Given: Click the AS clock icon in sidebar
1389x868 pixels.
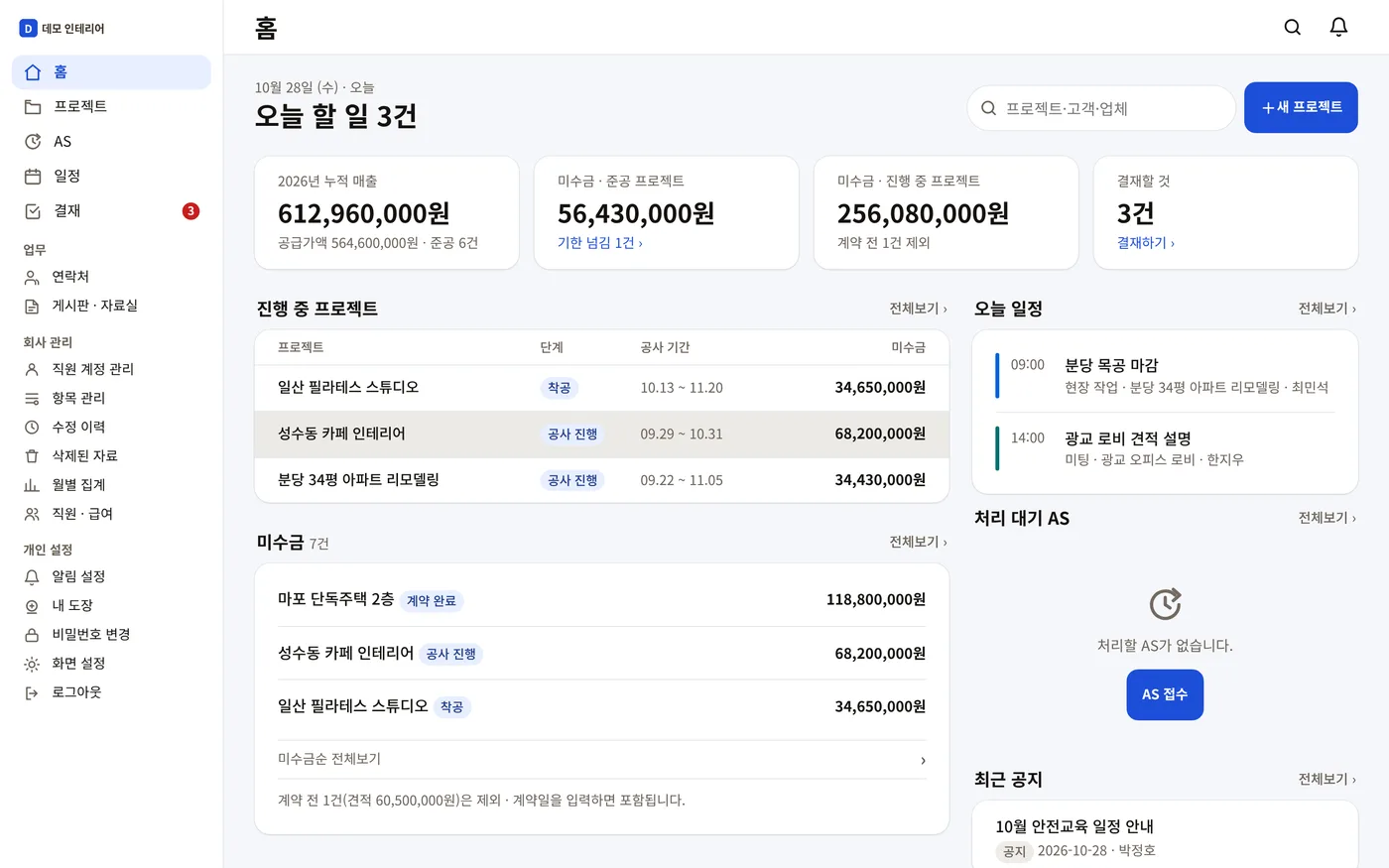Looking at the screenshot, I should point(33,142).
